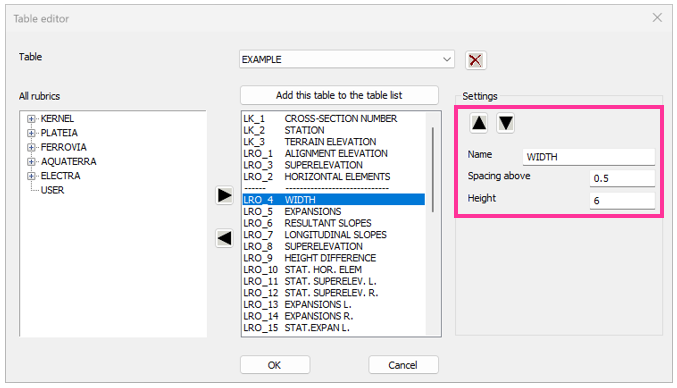Select LRO_12 STAT. SUPERELEV. R. row

[333, 293]
